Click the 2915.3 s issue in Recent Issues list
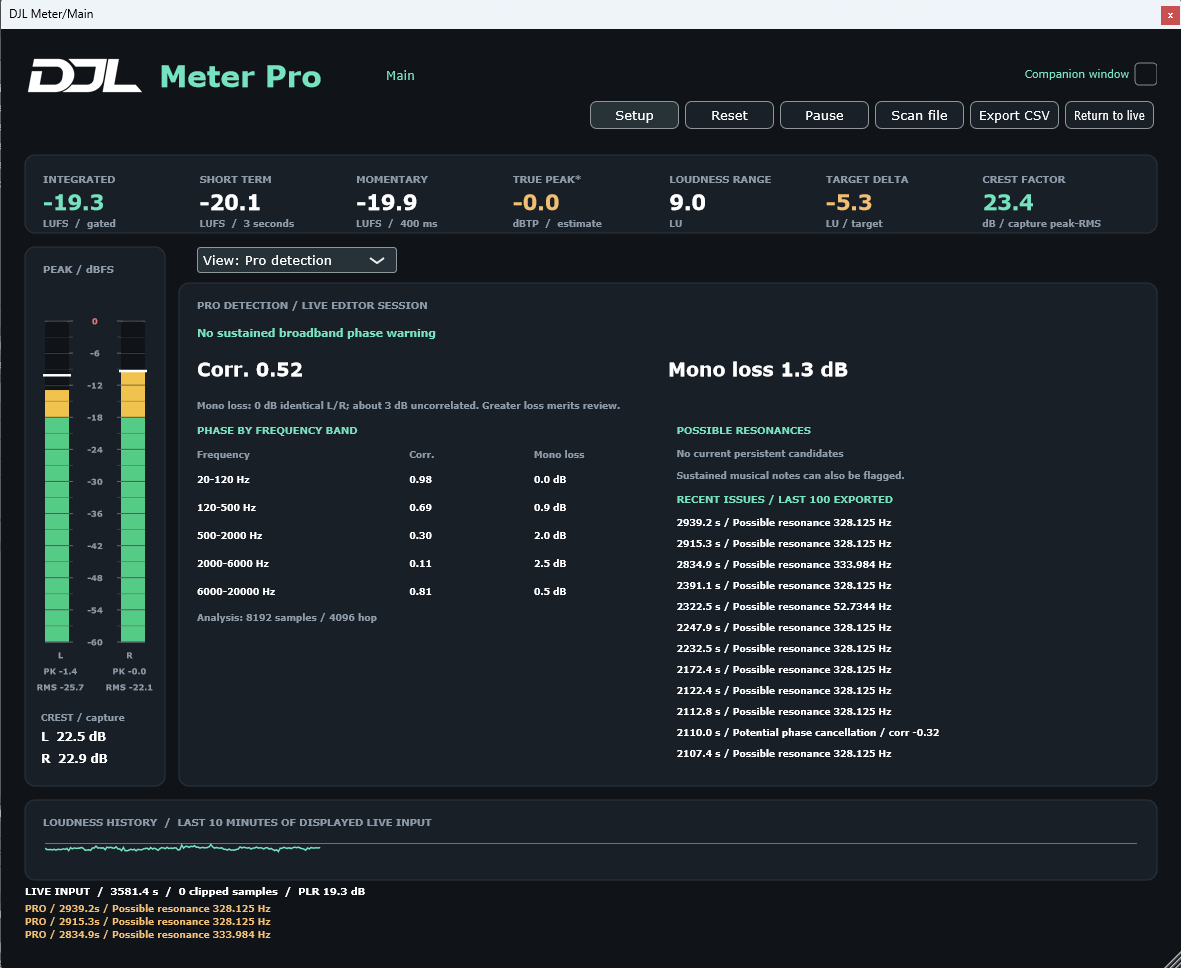 click(x=784, y=543)
